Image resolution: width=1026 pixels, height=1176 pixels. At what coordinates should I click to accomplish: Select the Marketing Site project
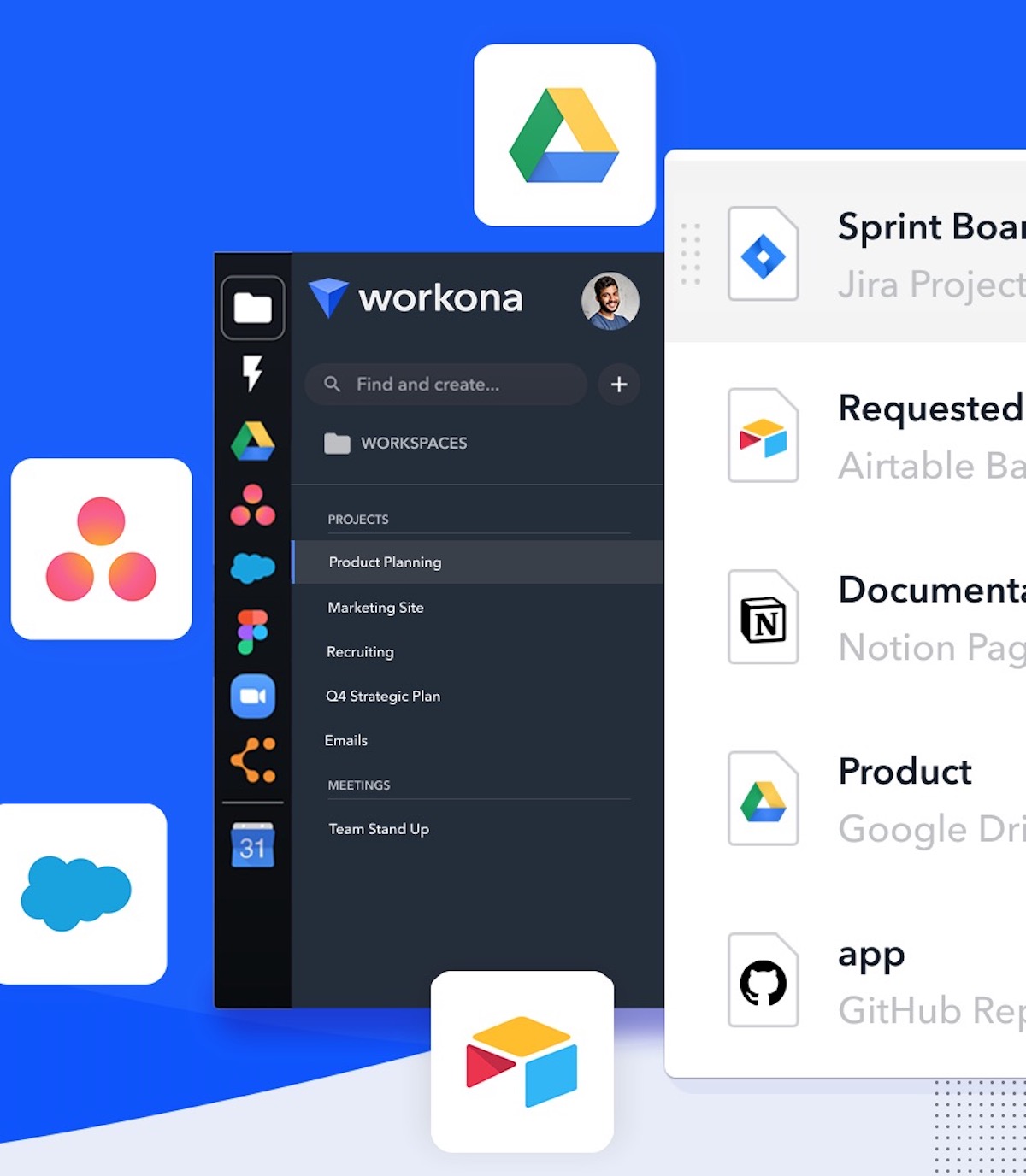point(374,607)
